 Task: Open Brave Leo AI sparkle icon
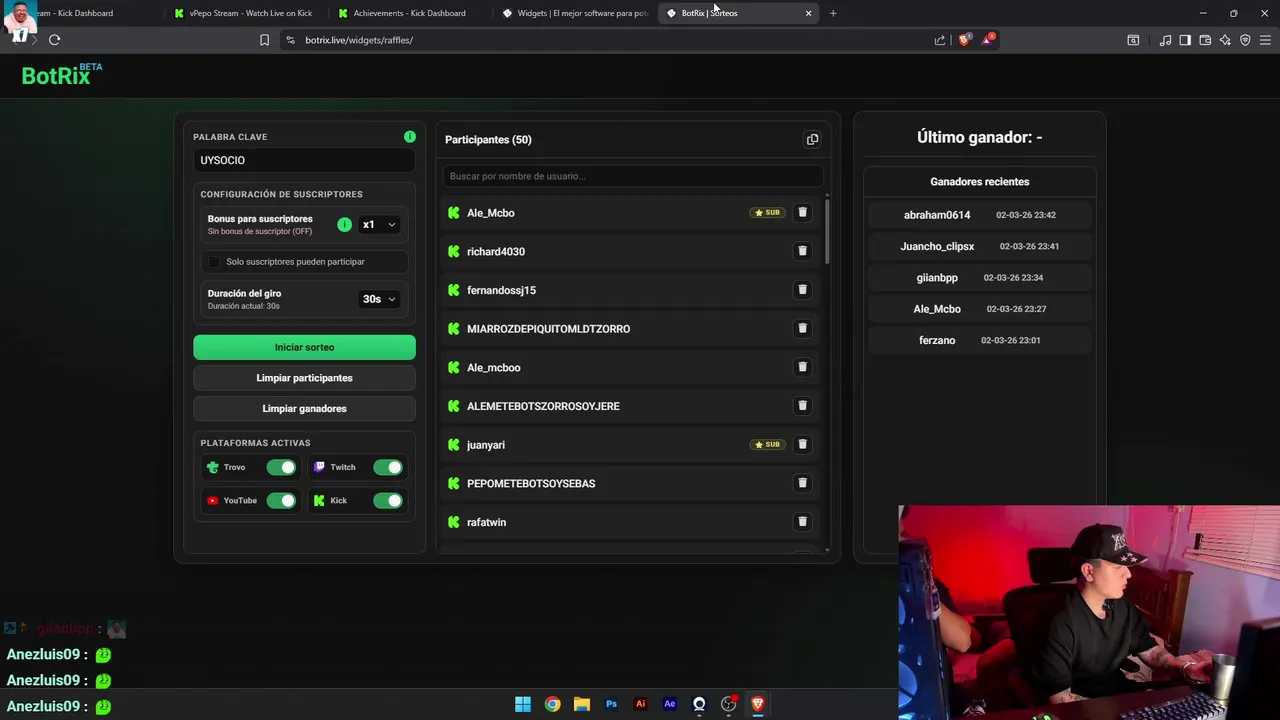1225,40
